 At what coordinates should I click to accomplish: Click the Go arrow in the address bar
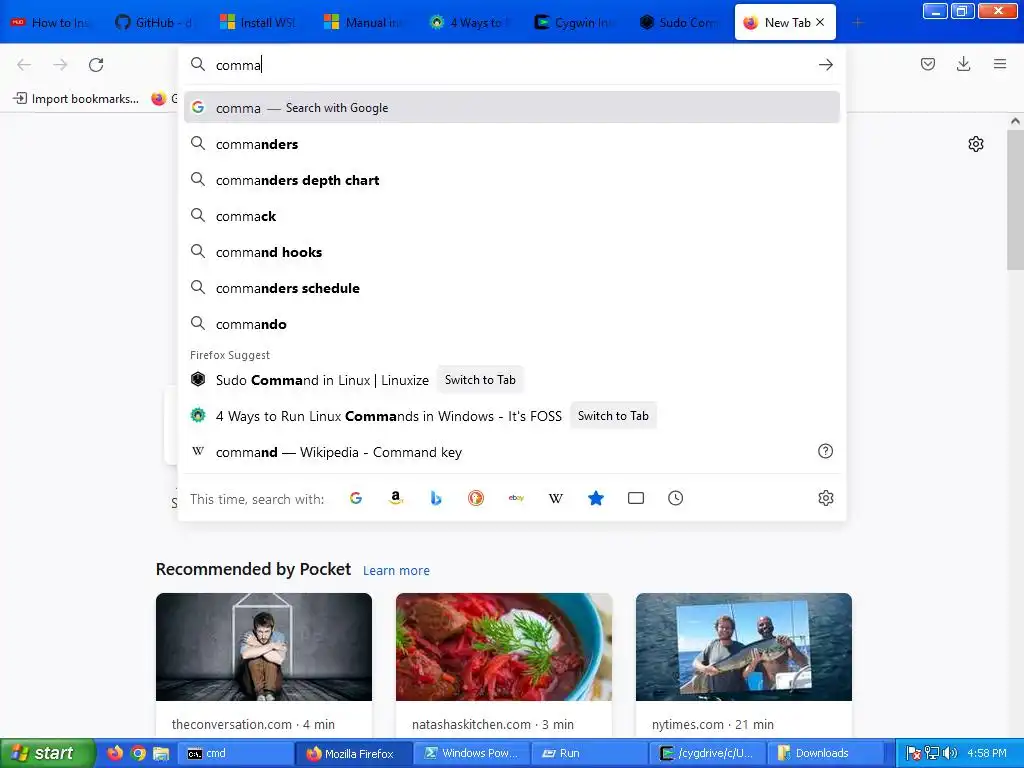(x=825, y=65)
